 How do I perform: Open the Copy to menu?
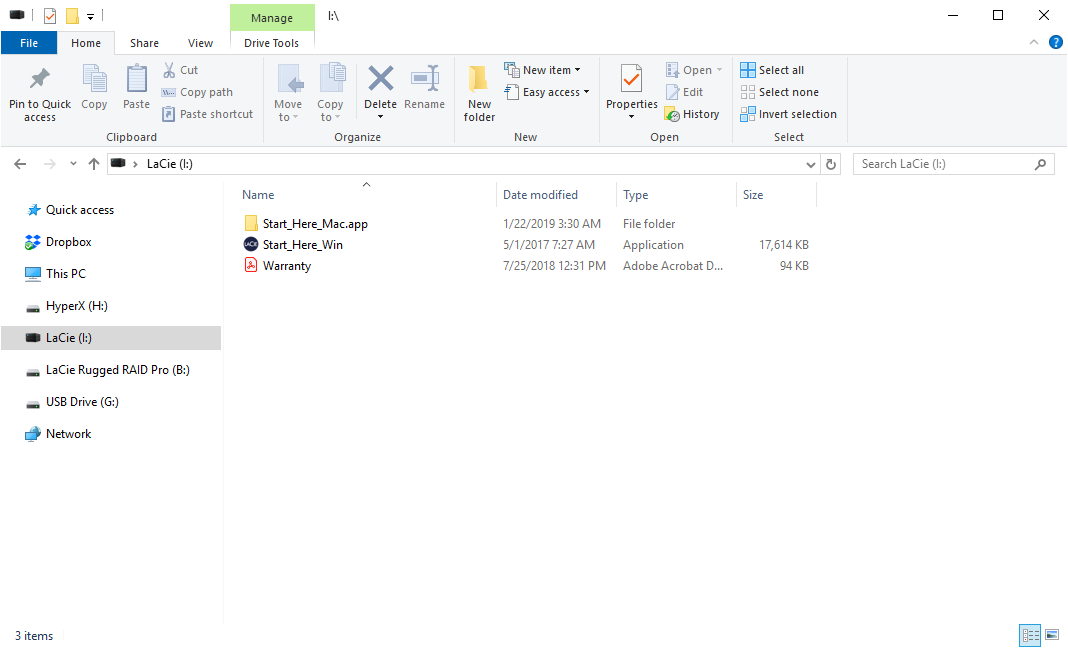(330, 93)
